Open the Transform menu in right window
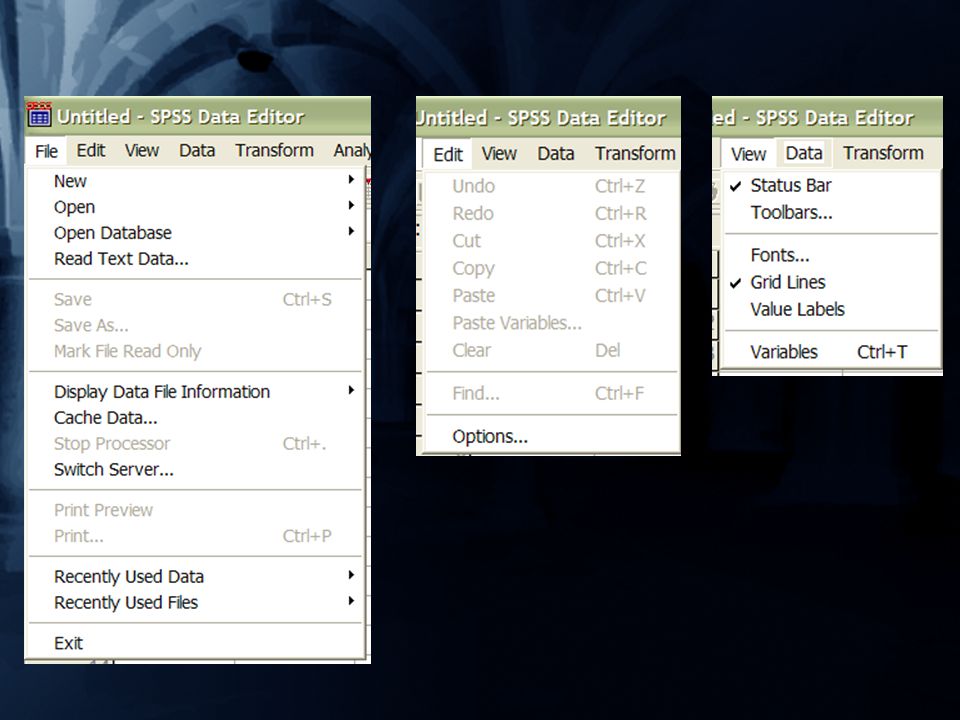 click(883, 153)
